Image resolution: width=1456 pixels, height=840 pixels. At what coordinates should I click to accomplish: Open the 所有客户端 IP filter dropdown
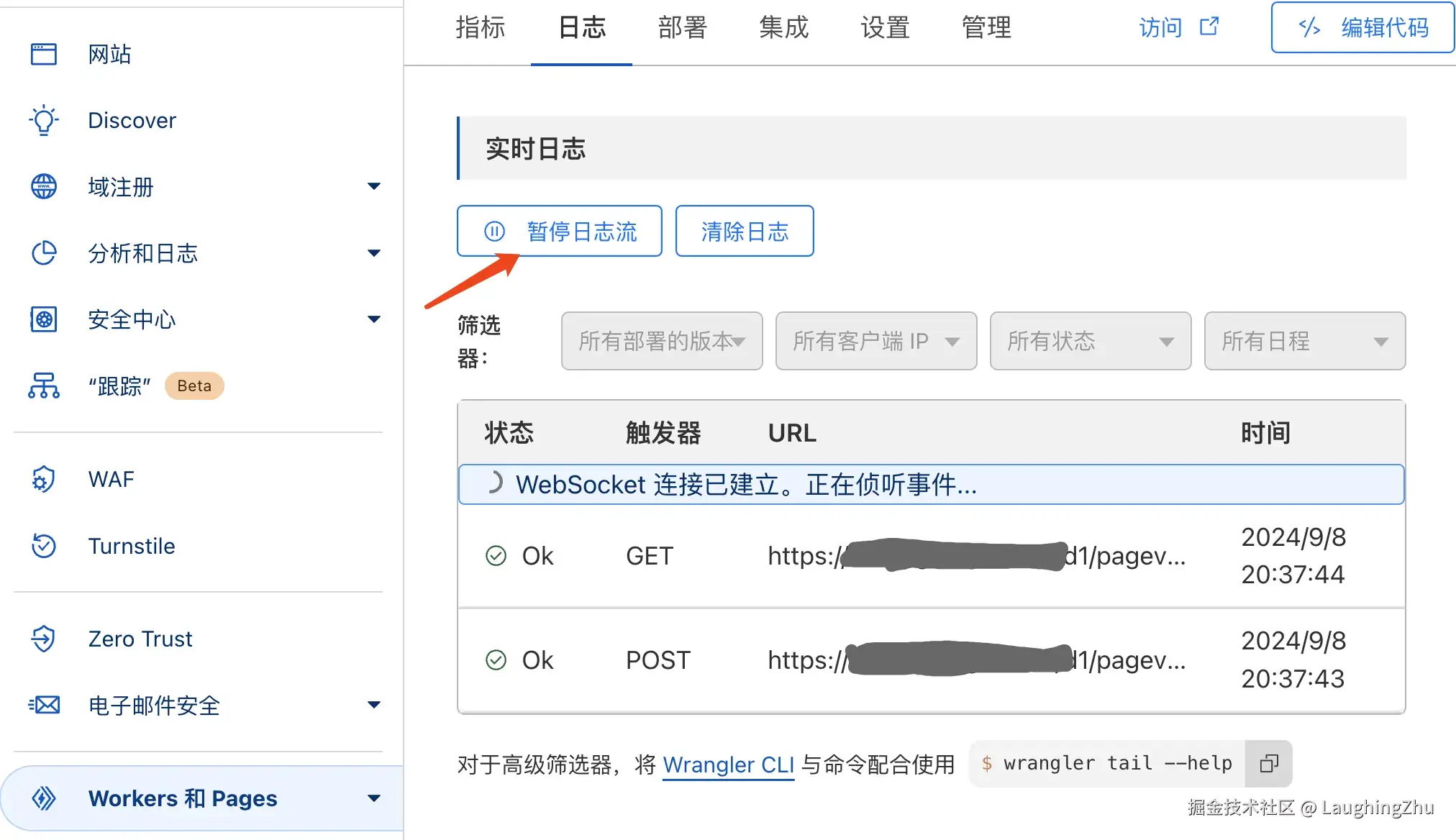tap(875, 341)
